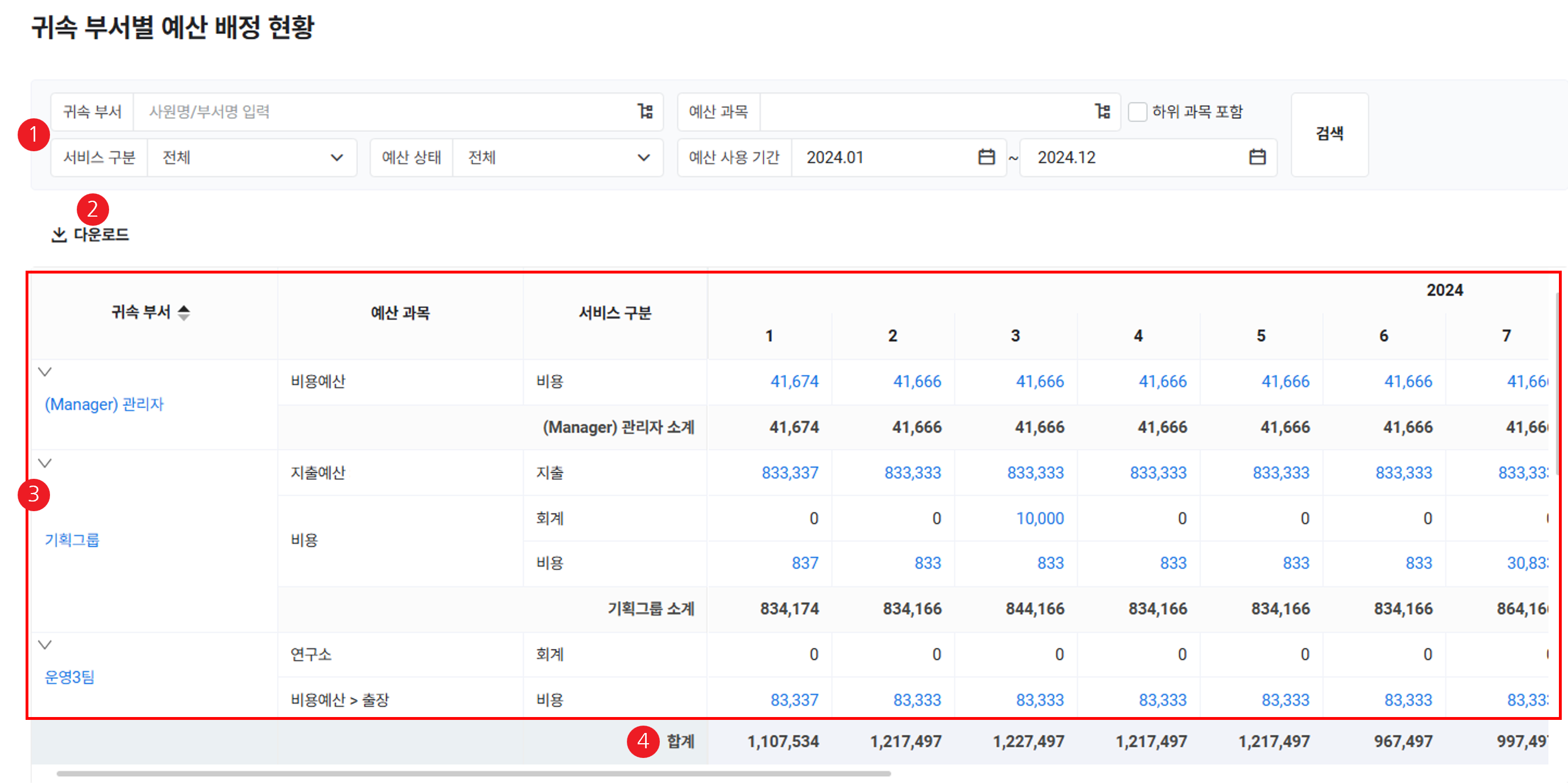Click tree icon in 예산 과목 field
The height and width of the screenshot is (783, 1568).
pyautogui.click(x=1103, y=111)
